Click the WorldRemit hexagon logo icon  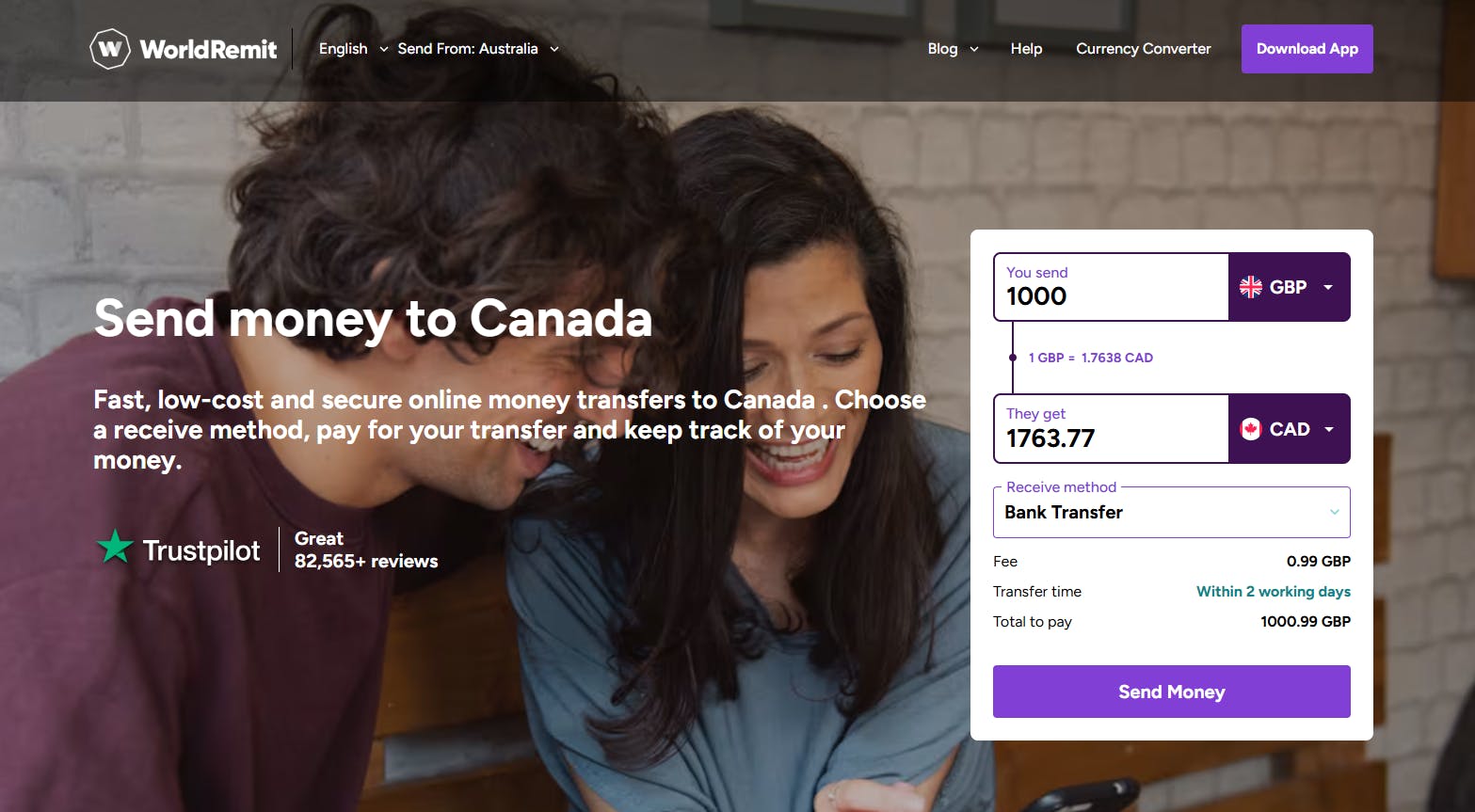pos(109,49)
